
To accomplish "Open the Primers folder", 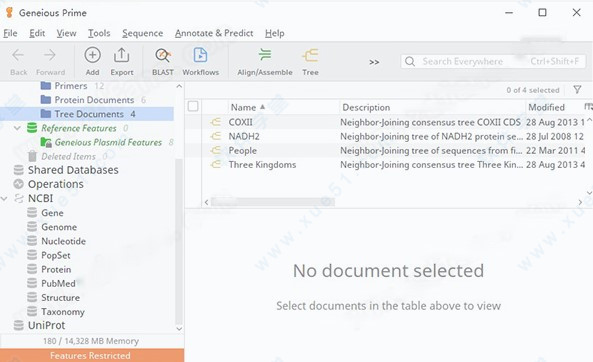I will pos(71,86).
